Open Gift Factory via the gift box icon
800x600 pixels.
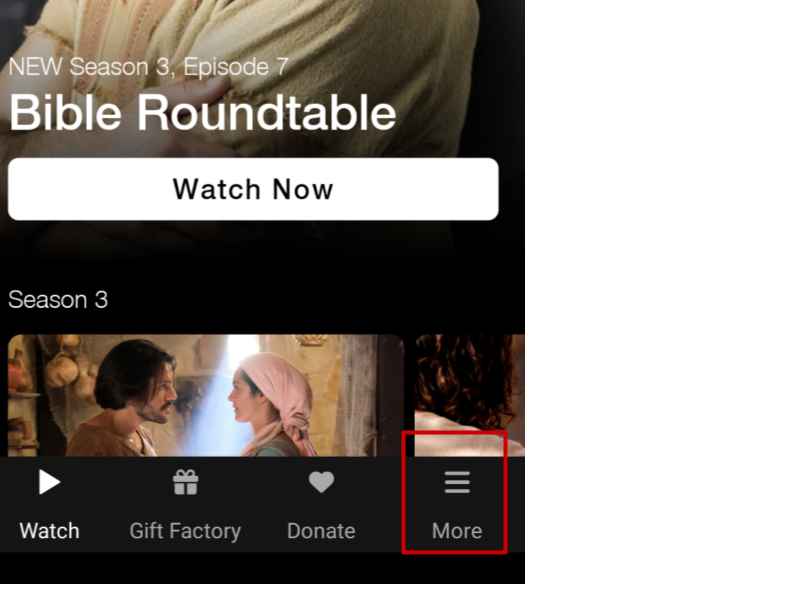185,482
